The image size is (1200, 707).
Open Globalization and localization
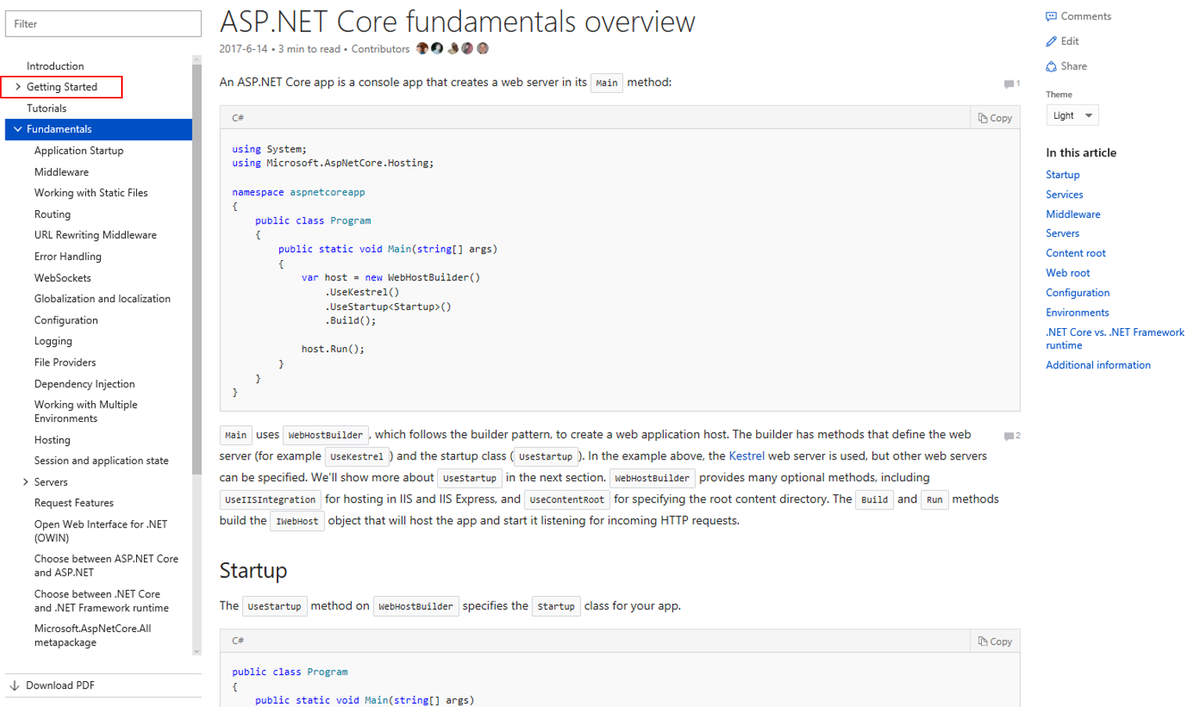(x=102, y=299)
